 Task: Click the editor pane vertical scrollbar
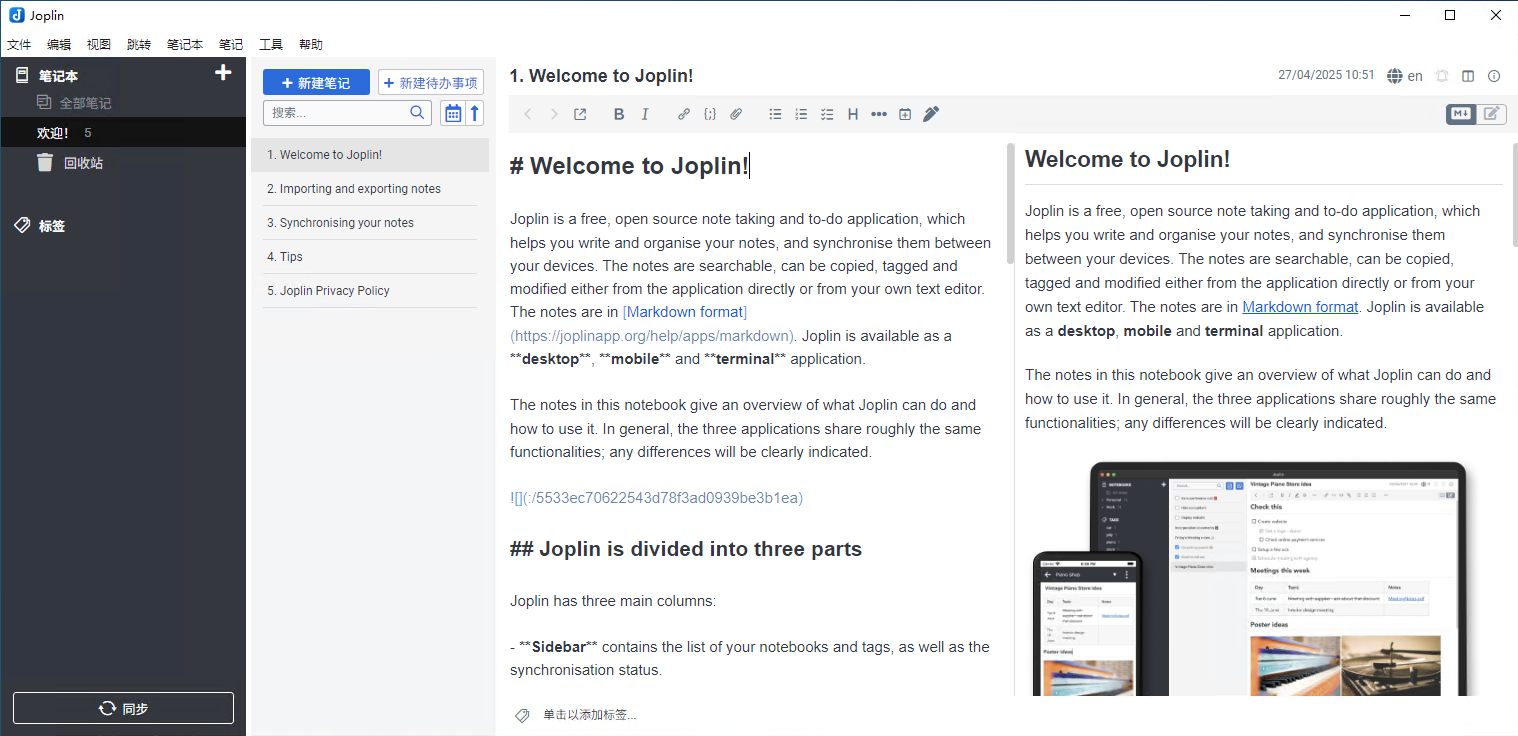[x=1010, y=205]
